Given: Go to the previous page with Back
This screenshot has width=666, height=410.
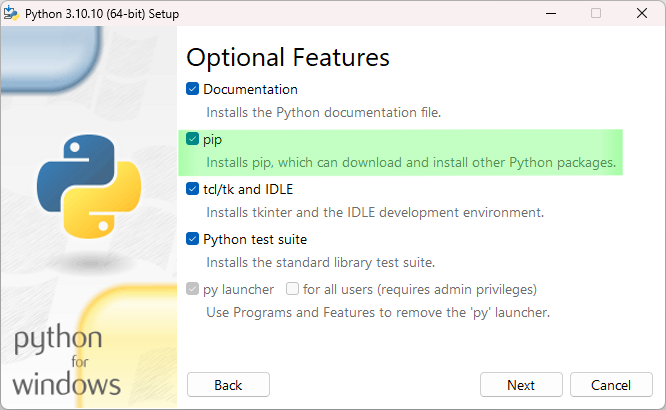Looking at the screenshot, I should pyautogui.click(x=228, y=385).
